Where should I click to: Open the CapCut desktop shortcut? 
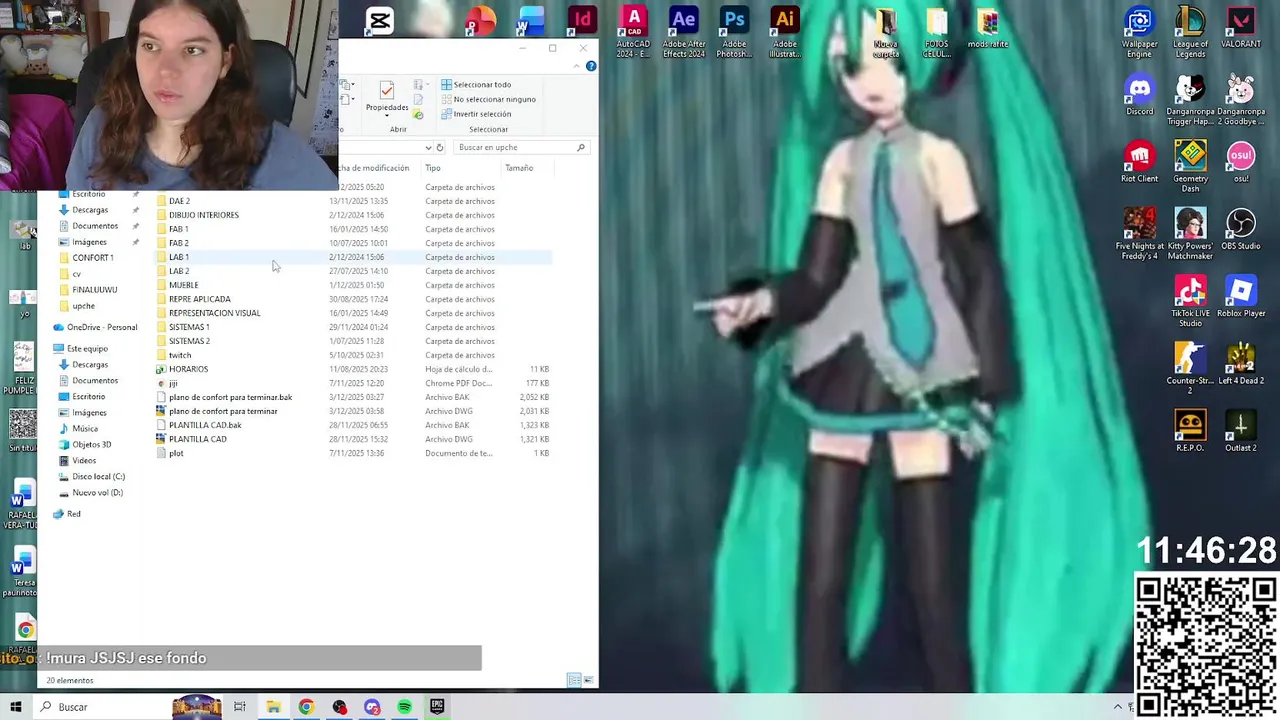point(379,19)
